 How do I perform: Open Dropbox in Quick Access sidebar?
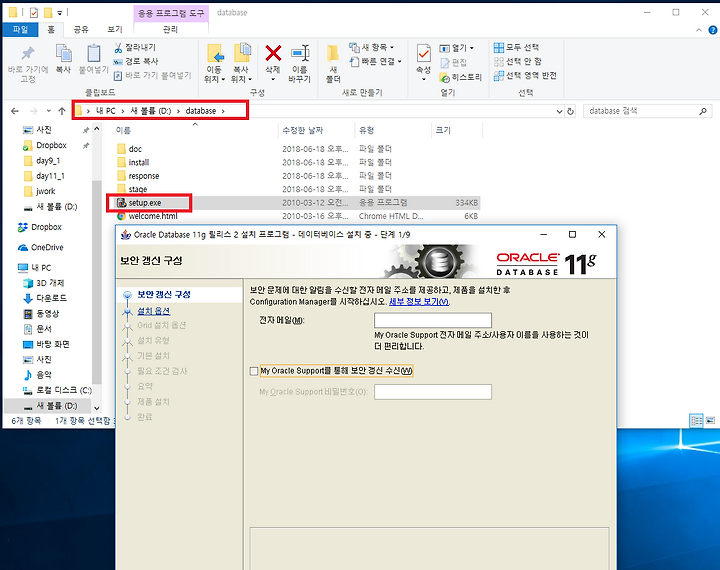tap(51, 145)
